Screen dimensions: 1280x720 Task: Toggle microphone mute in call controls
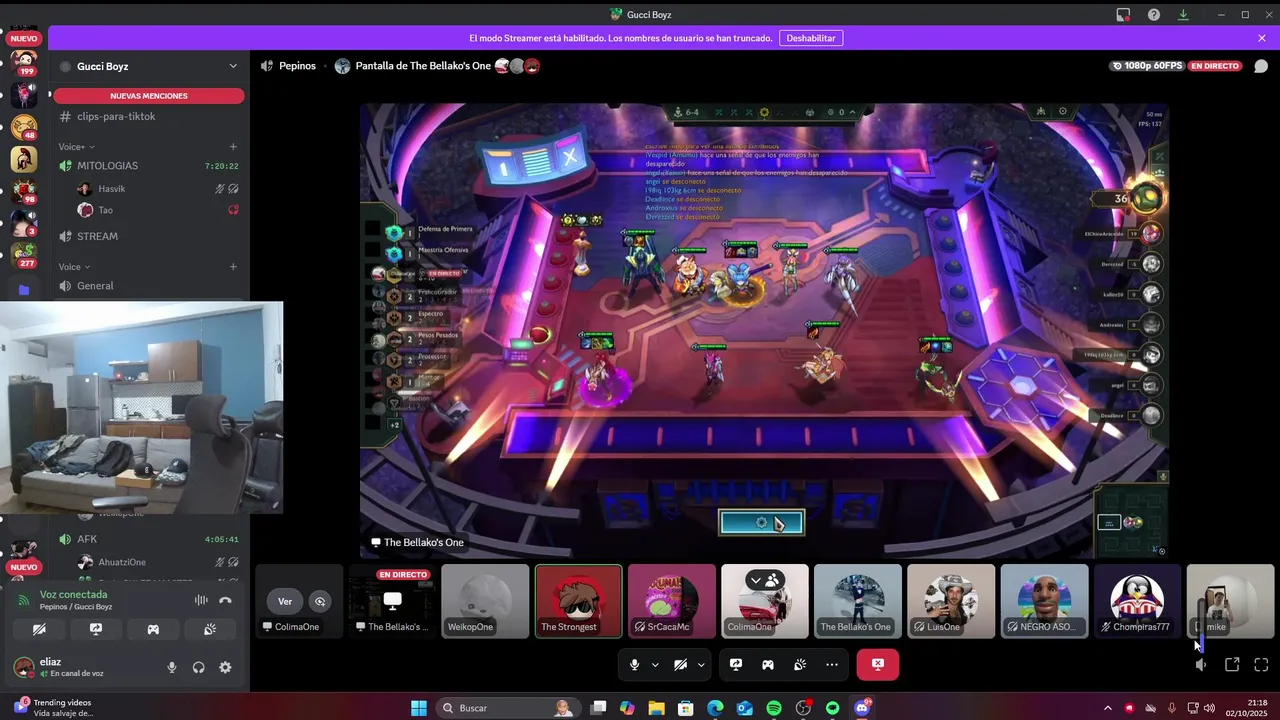point(634,665)
